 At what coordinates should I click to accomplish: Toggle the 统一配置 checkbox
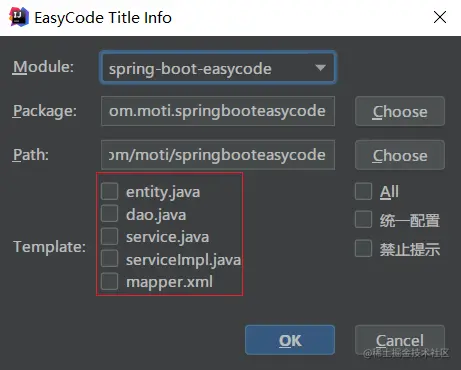tap(363, 219)
